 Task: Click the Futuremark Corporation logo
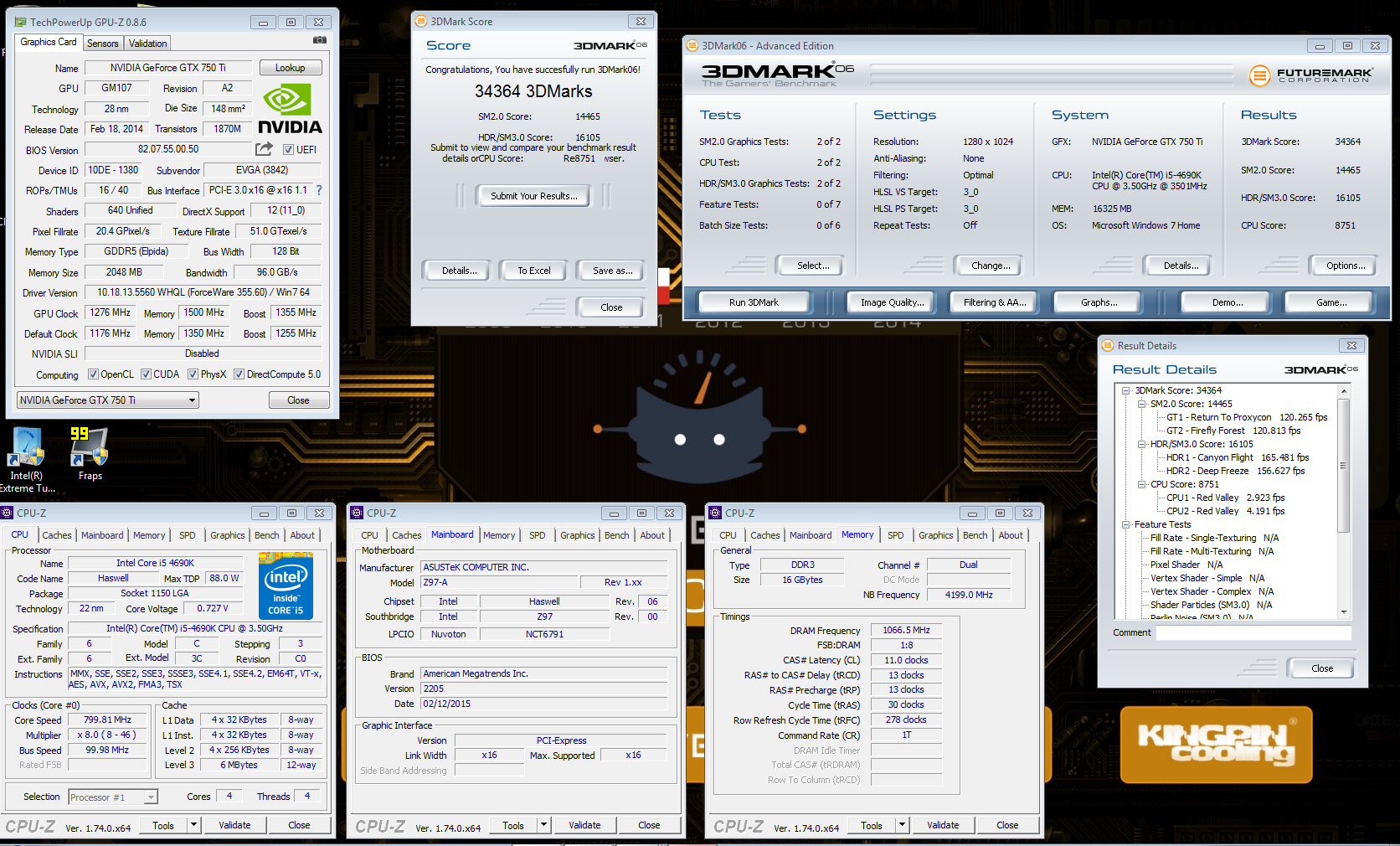point(1310,75)
